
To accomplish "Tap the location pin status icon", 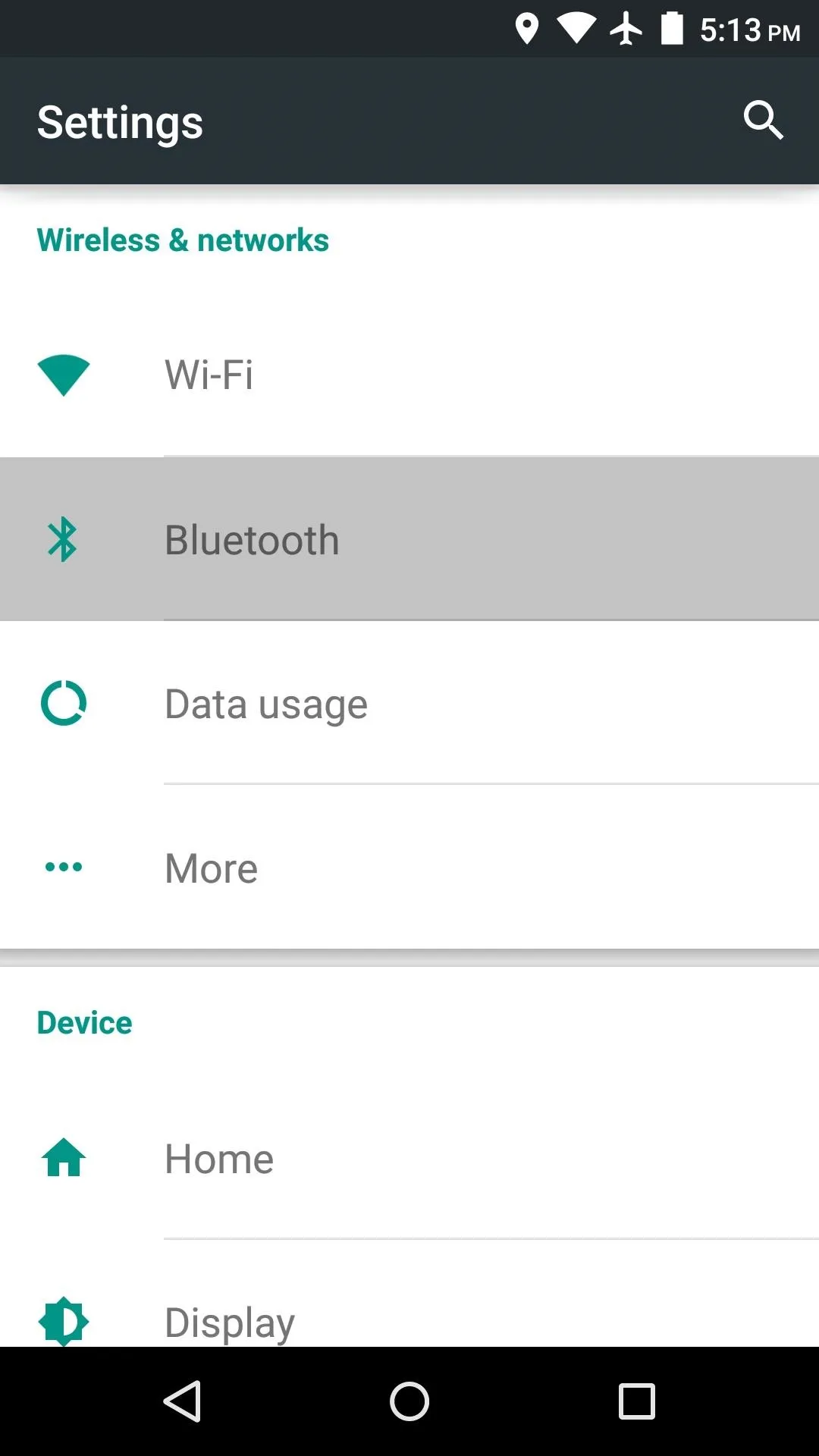I will click(x=527, y=30).
